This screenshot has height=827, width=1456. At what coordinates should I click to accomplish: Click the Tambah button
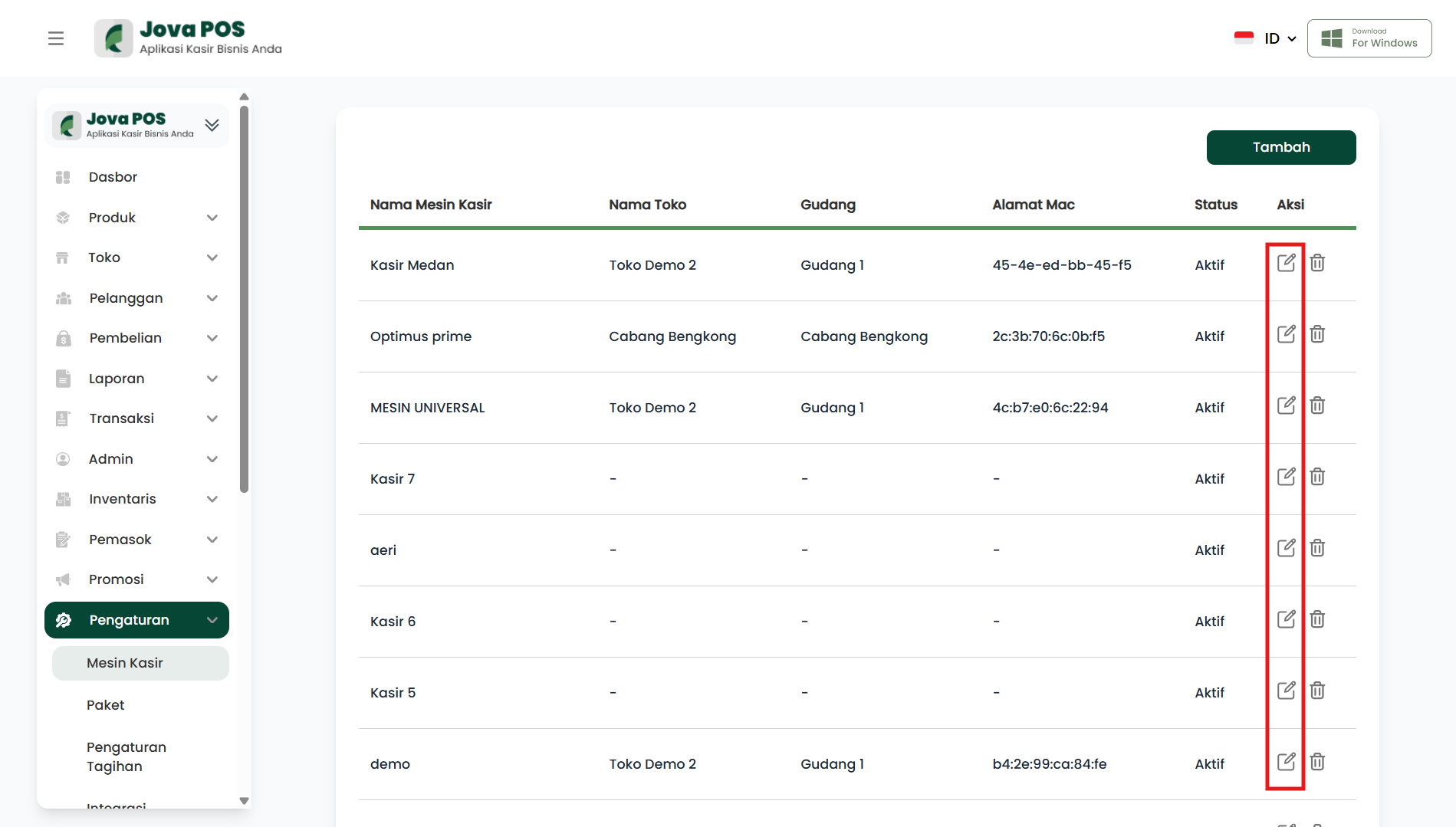[x=1280, y=147]
